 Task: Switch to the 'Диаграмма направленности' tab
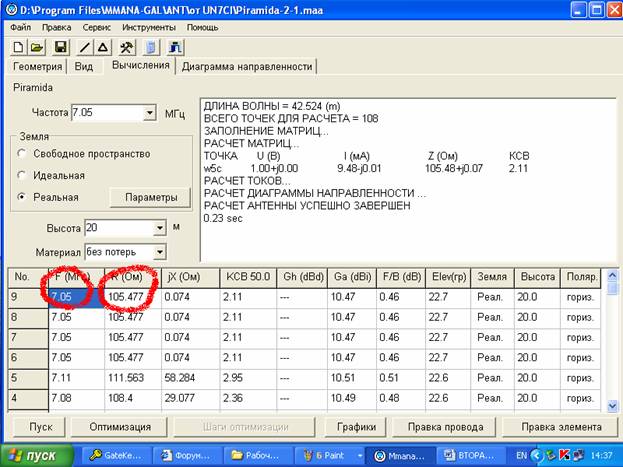coord(247,67)
